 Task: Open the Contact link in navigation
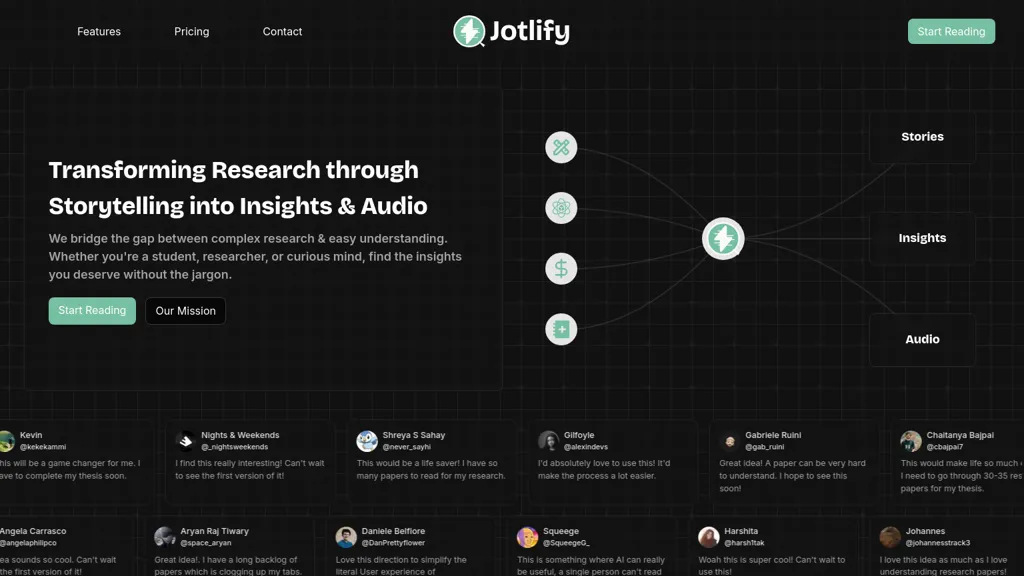tap(282, 32)
